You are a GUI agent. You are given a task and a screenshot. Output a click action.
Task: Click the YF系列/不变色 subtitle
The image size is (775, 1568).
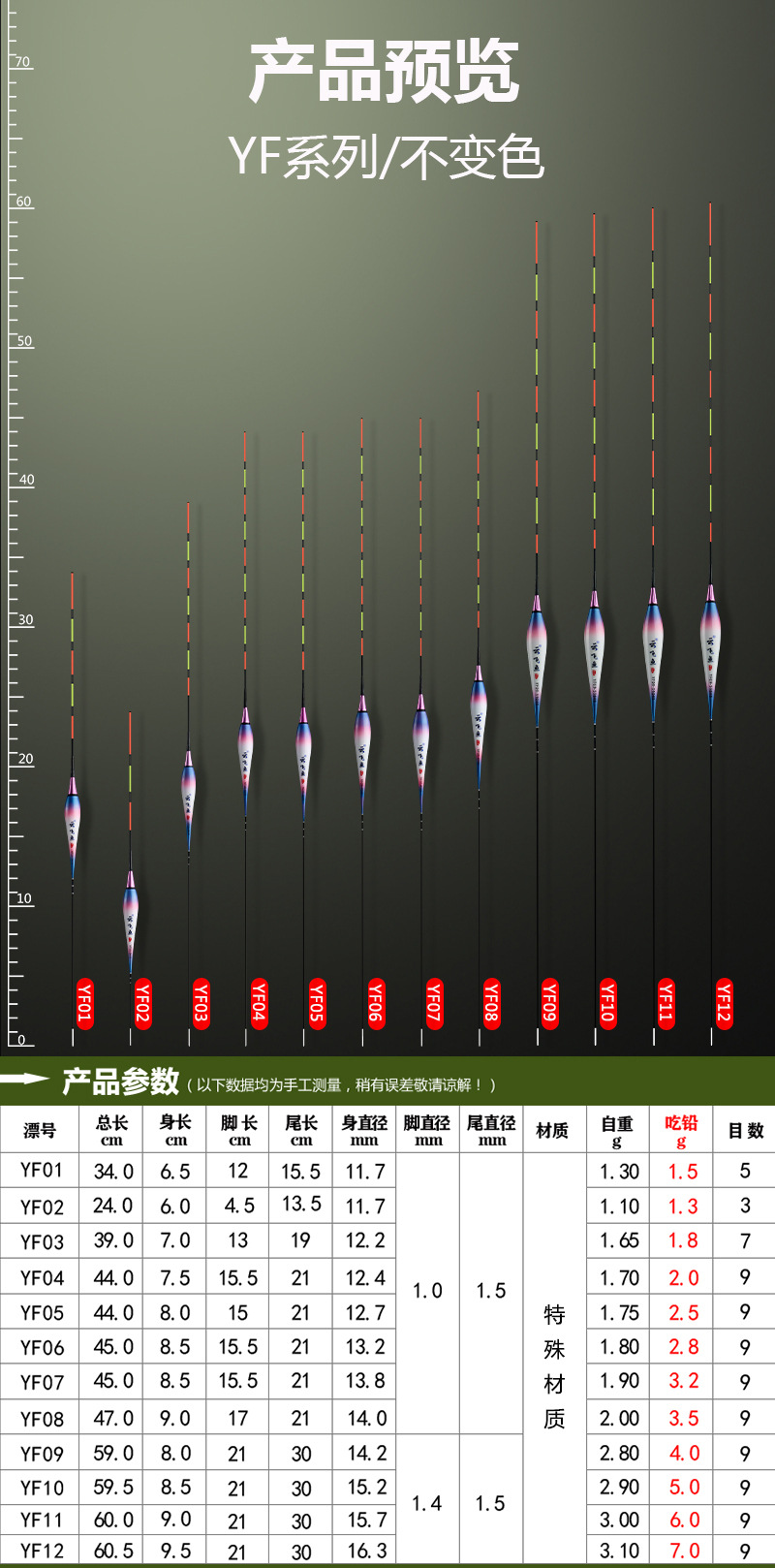coord(387,158)
